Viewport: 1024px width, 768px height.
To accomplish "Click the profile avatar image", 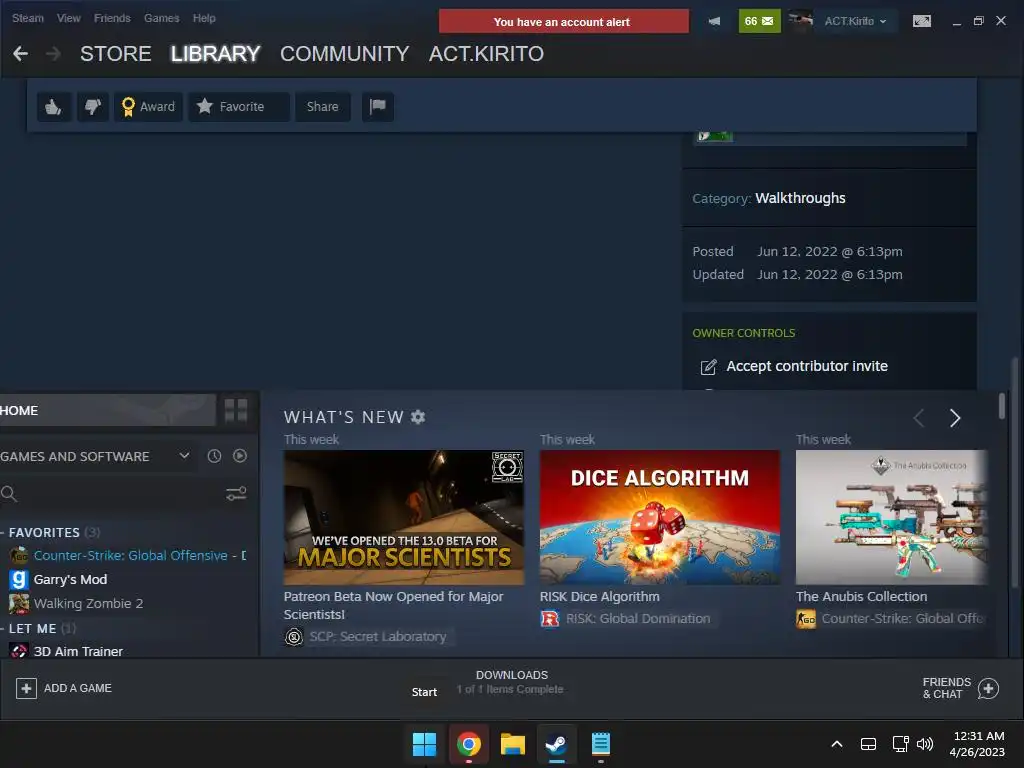I will [x=800, y=21].
